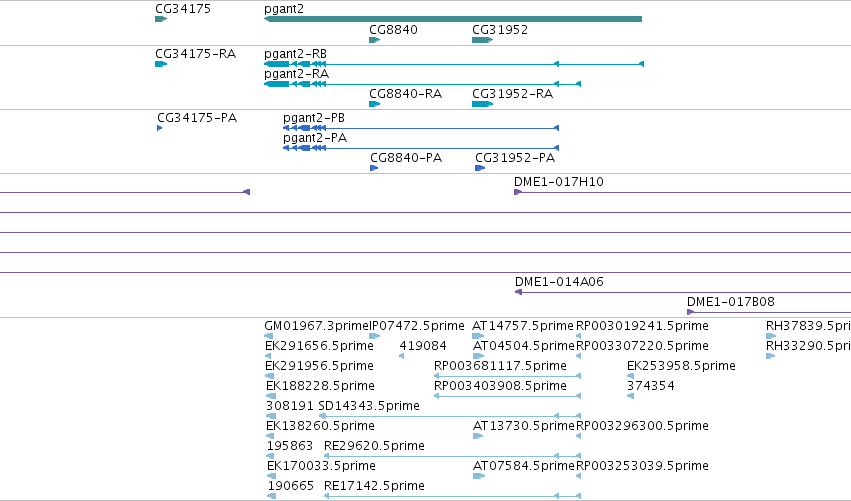The width and height of the screenshot is (851, 501).
Task: Click the EK291956.5prime EST
Action: pos(269,376)
